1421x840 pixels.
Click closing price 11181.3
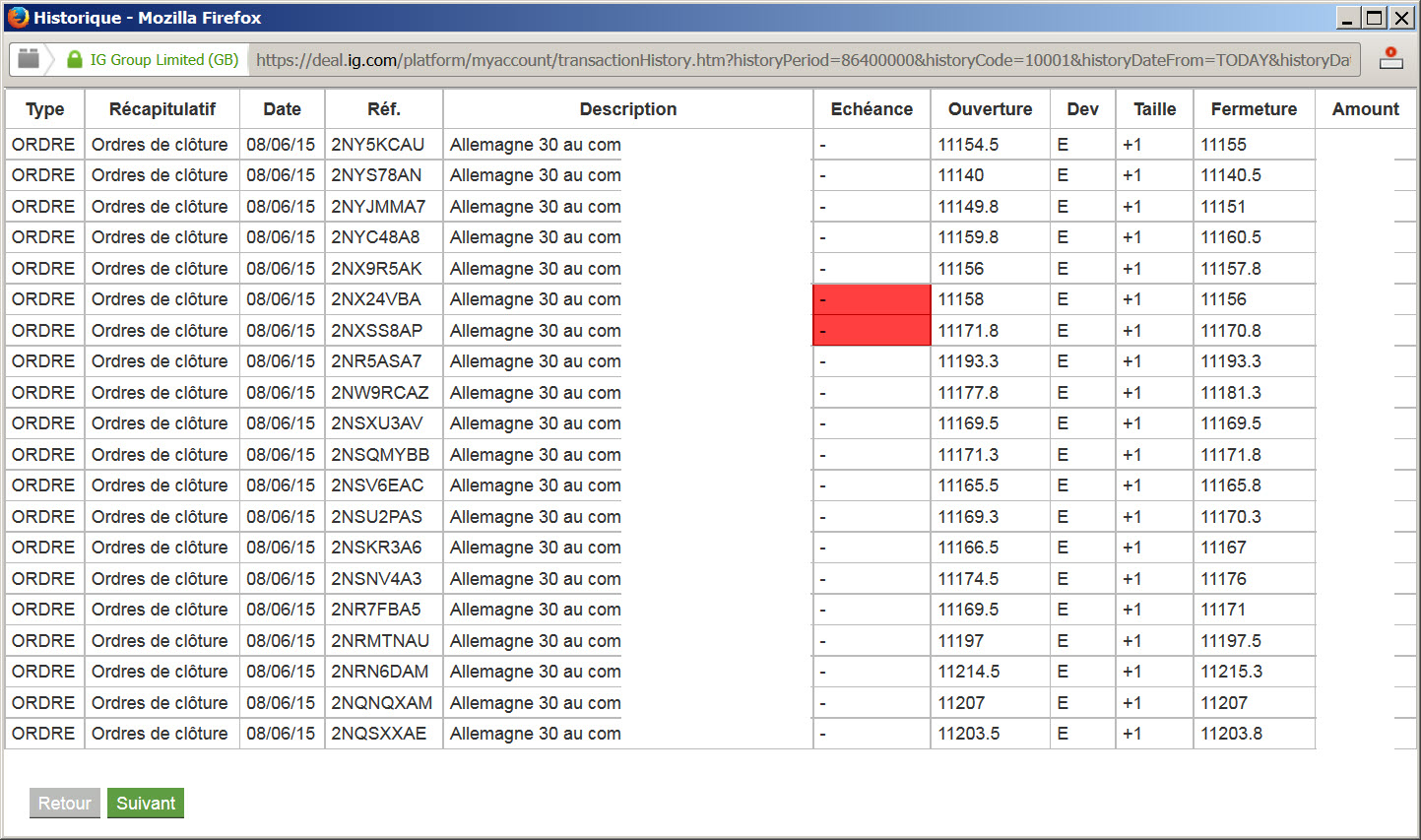pyautogui.click(x=1231, y=393)
